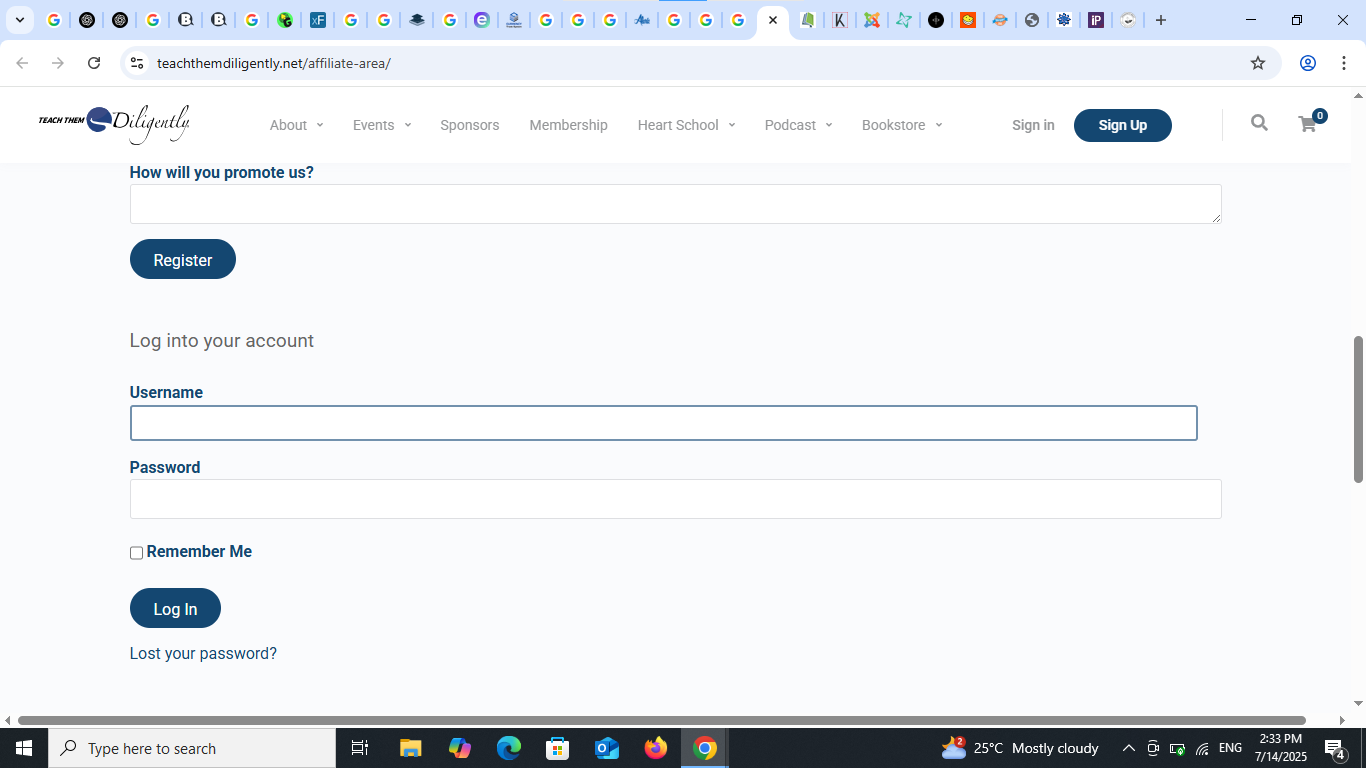Click the Teach Them Diligently logo
This screenshot has width=1366, height=768.
coord(114,124)
